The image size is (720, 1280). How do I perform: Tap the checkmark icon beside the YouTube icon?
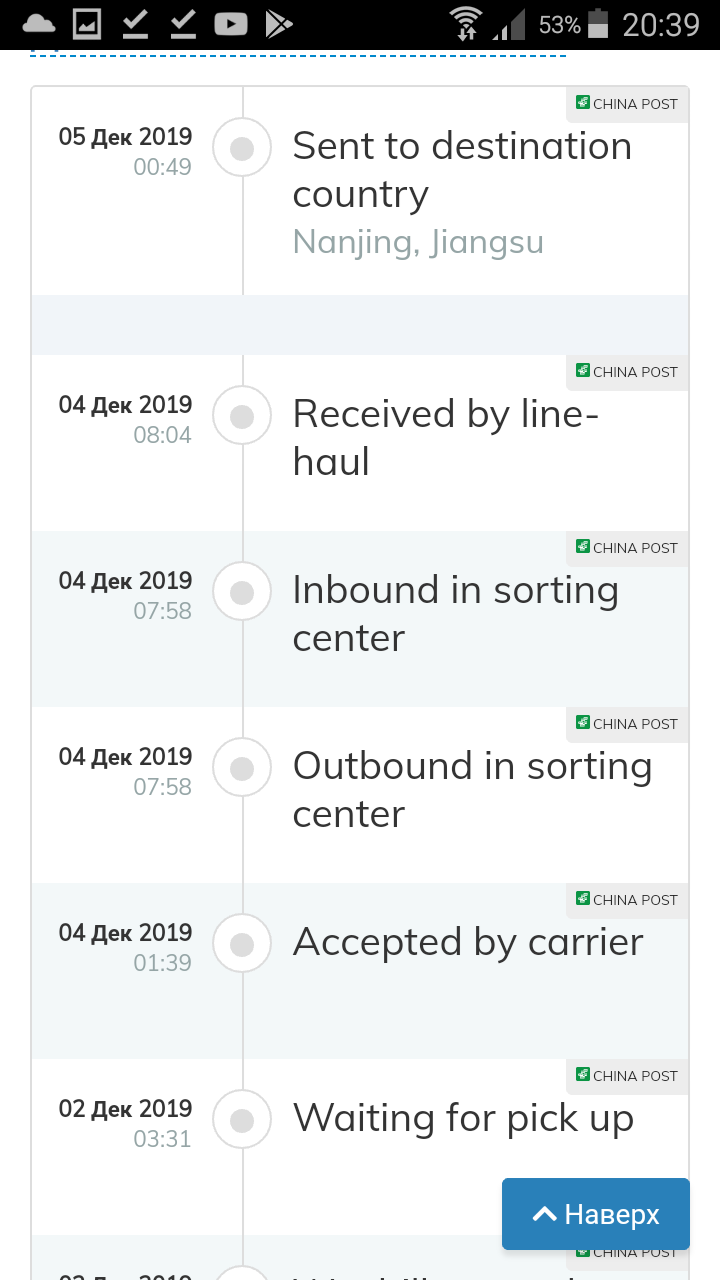[x=183, y=24]
